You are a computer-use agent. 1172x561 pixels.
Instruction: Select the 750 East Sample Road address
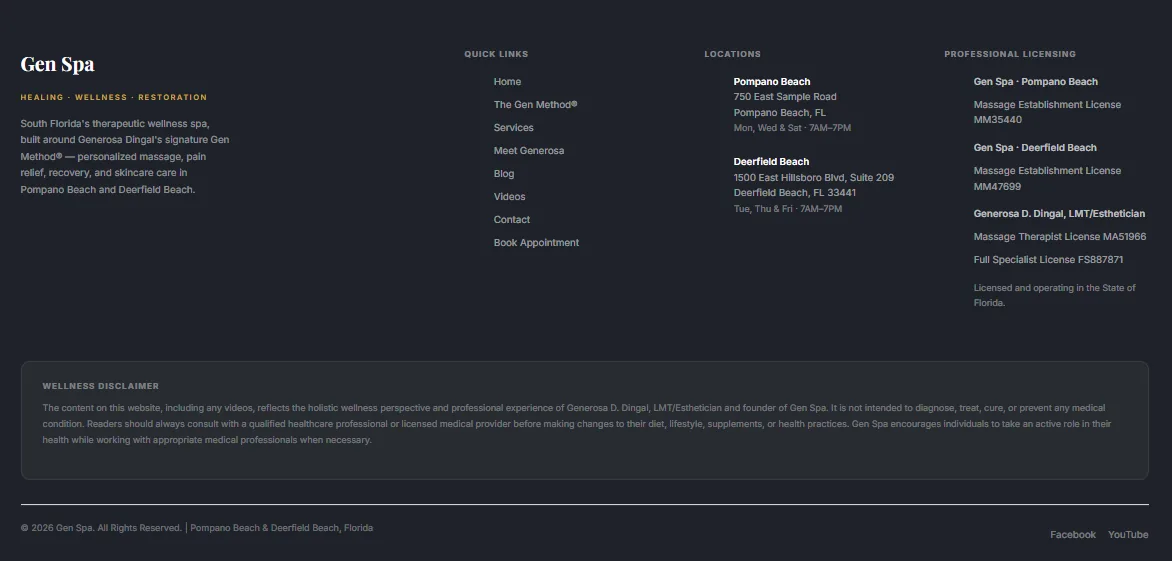[x=785, y=97]
